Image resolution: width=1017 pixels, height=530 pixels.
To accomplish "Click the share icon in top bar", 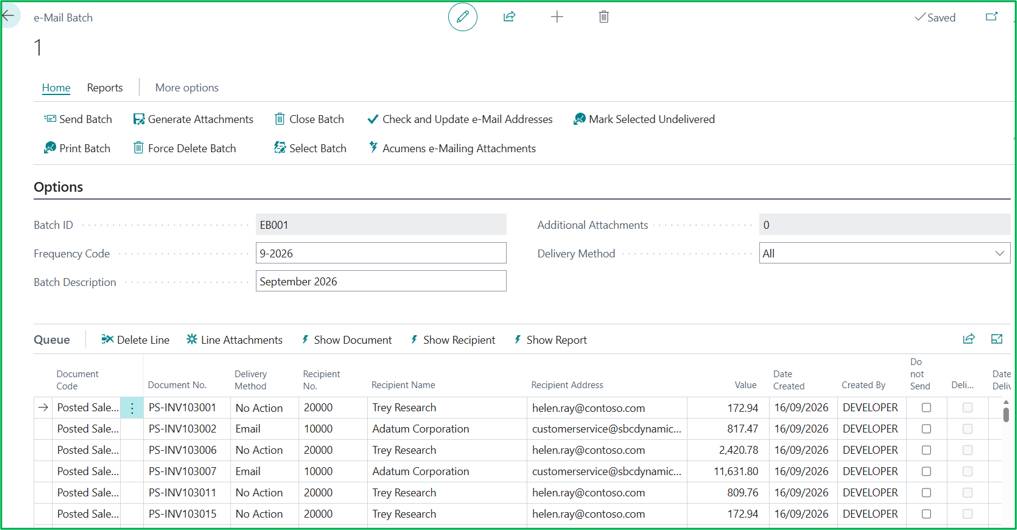I will 509,17.
